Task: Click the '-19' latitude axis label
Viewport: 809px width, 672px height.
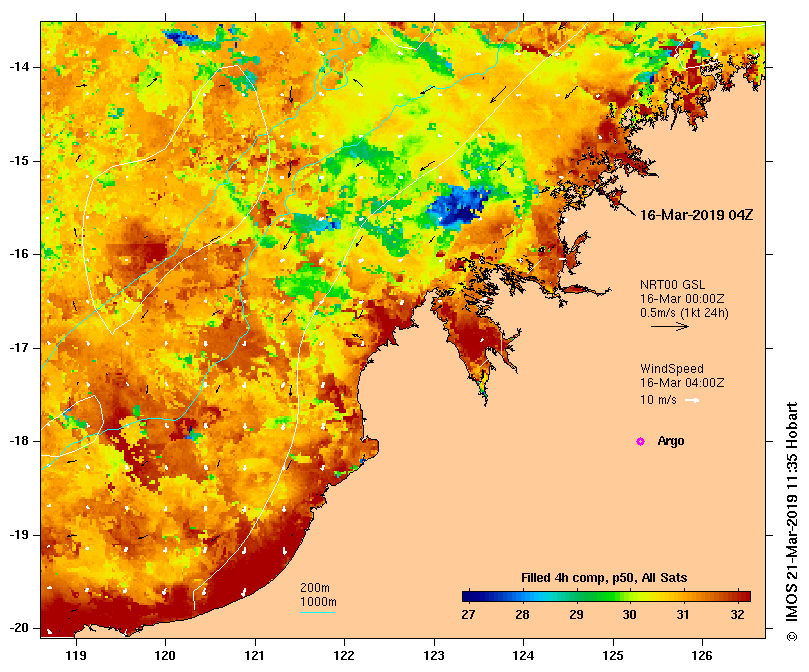Action: coord(19,535)
